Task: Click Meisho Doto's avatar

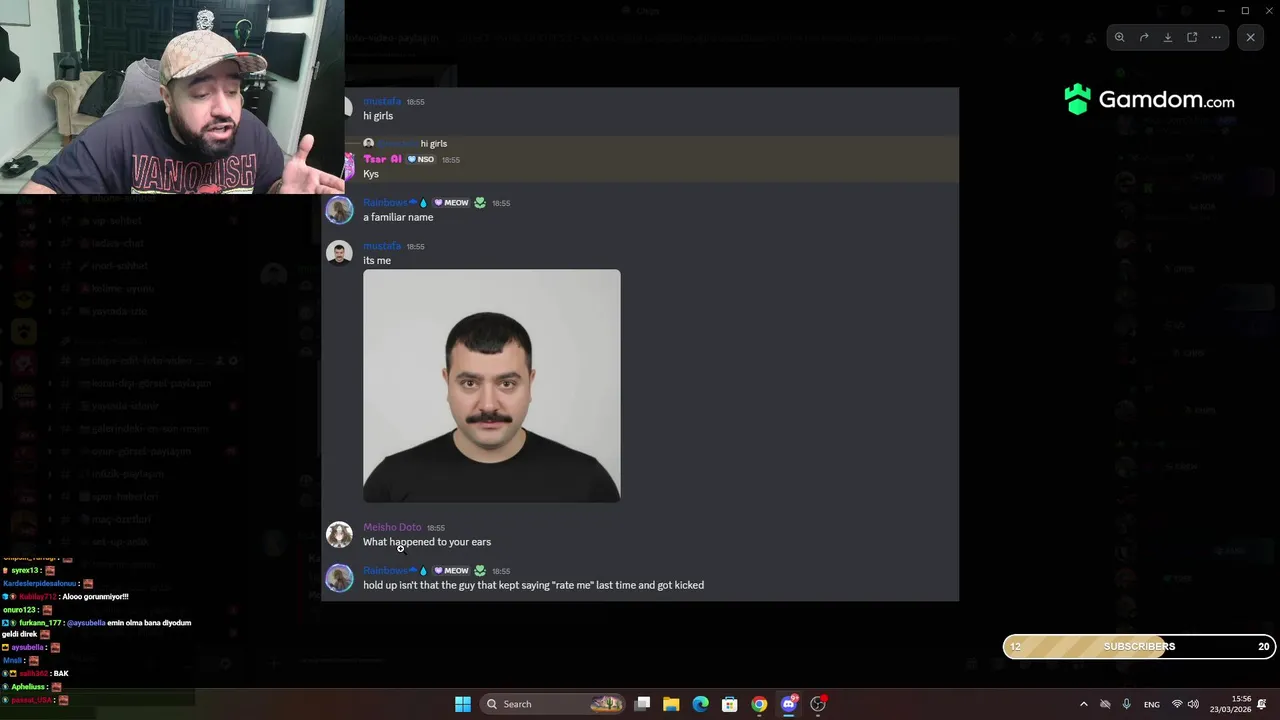Action: click(x=339, y=535)
